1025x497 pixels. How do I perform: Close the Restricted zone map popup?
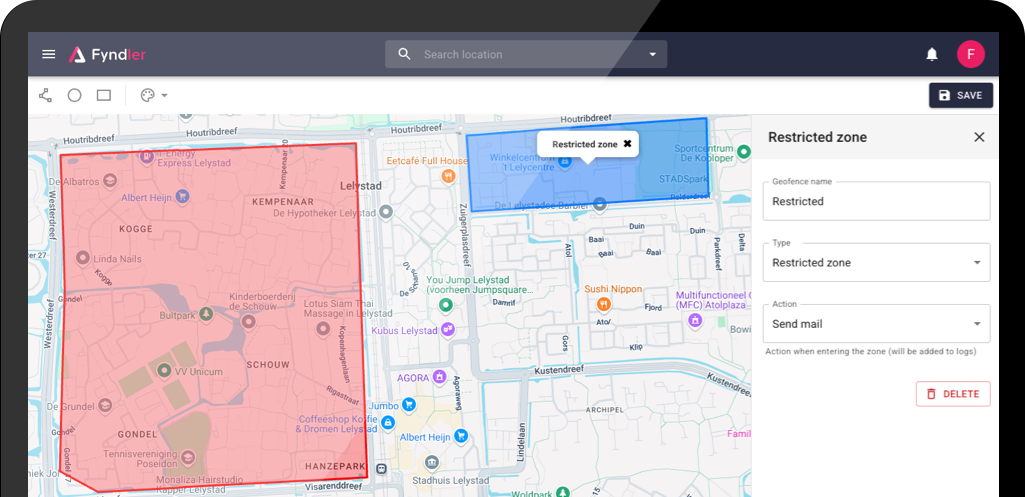pyautogui.click(x=627, y=144)
